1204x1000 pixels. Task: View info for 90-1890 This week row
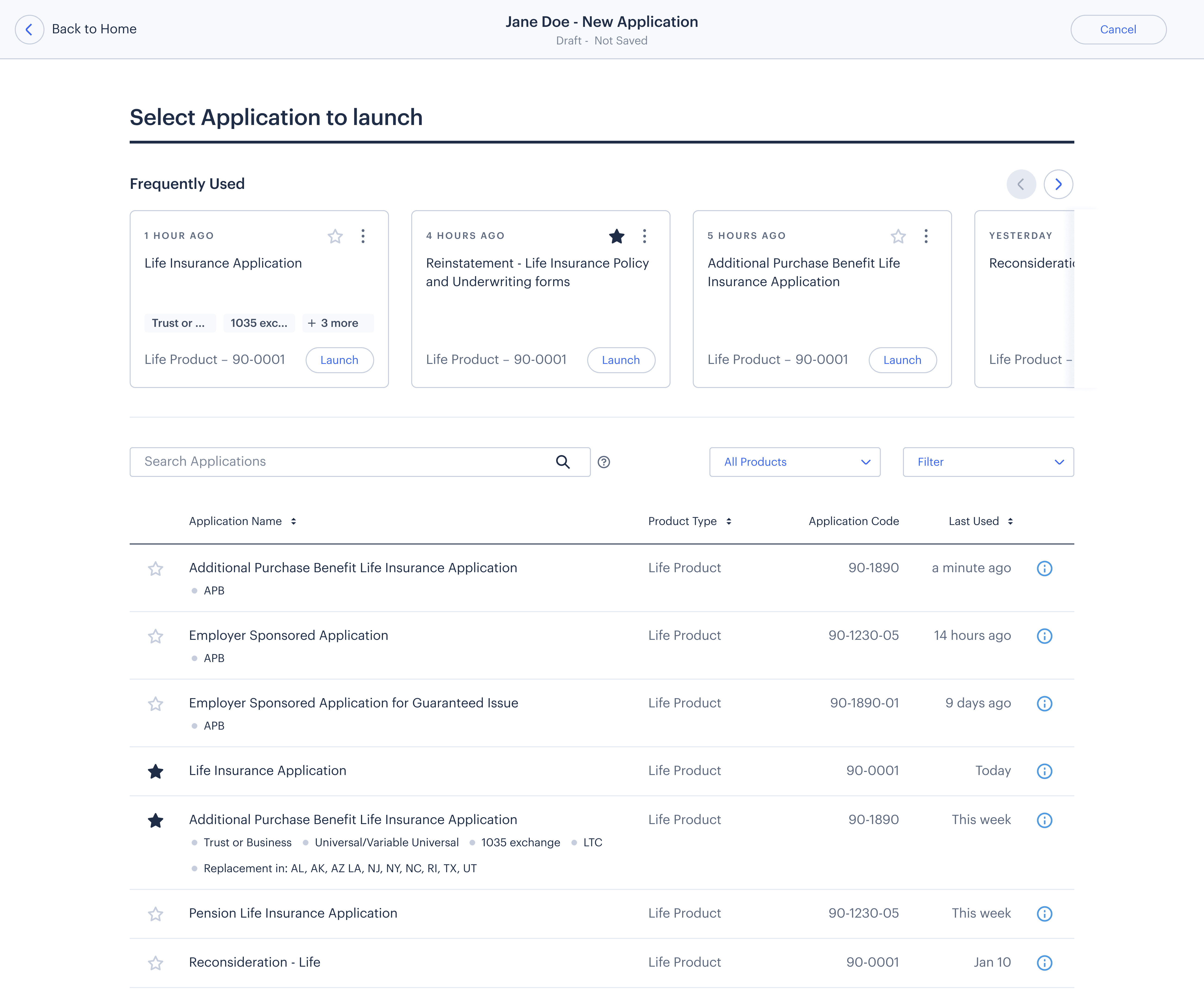click(1045, 820)
